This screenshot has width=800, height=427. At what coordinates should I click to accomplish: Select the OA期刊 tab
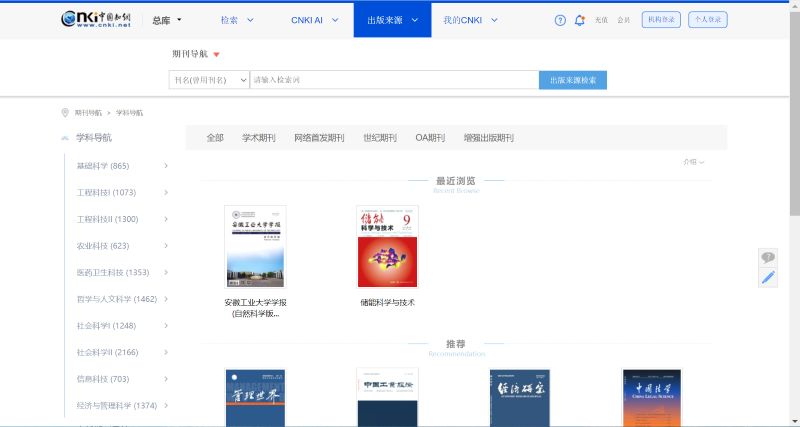(430, 138)
